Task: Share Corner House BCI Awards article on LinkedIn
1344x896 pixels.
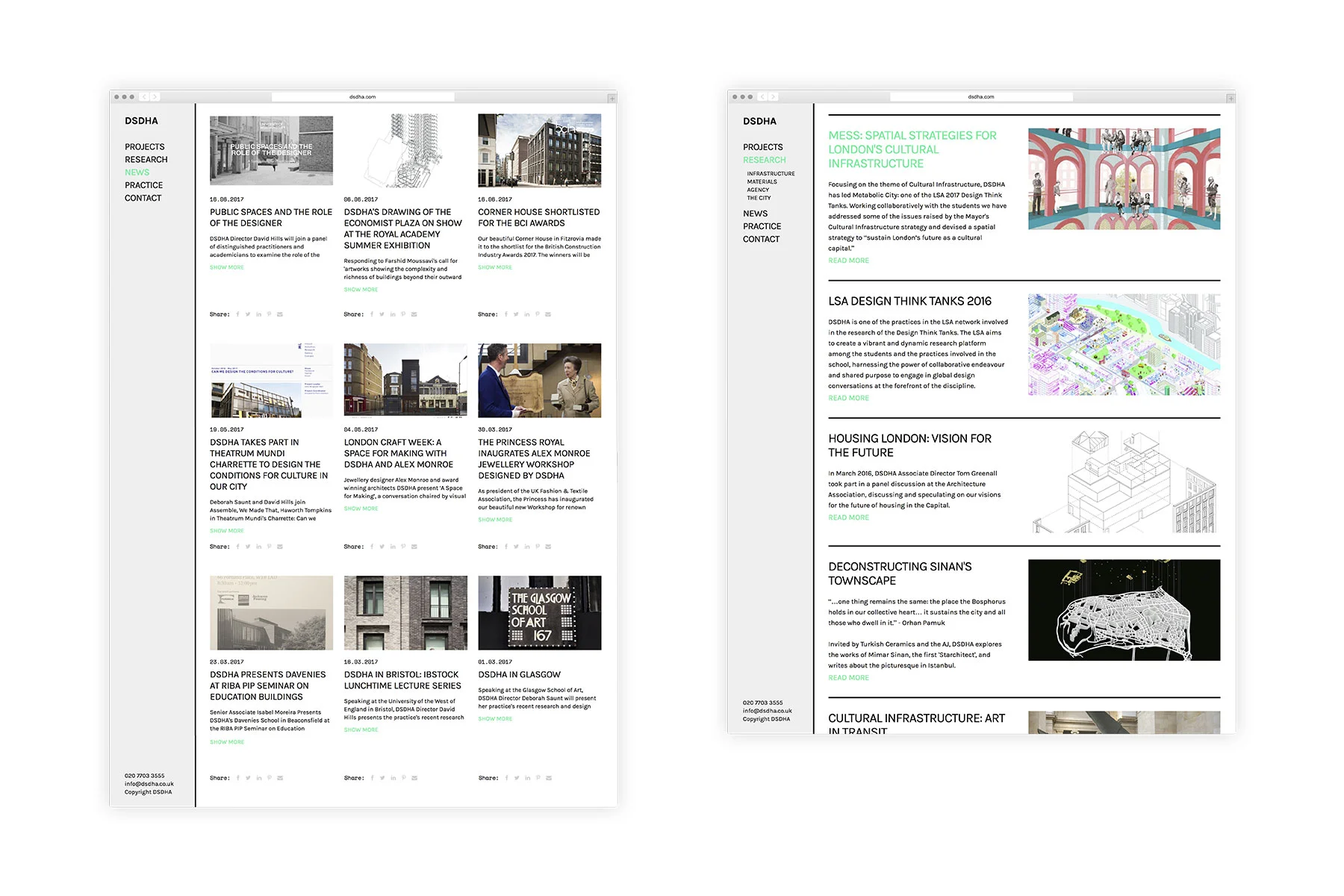Action: point(527,314)
